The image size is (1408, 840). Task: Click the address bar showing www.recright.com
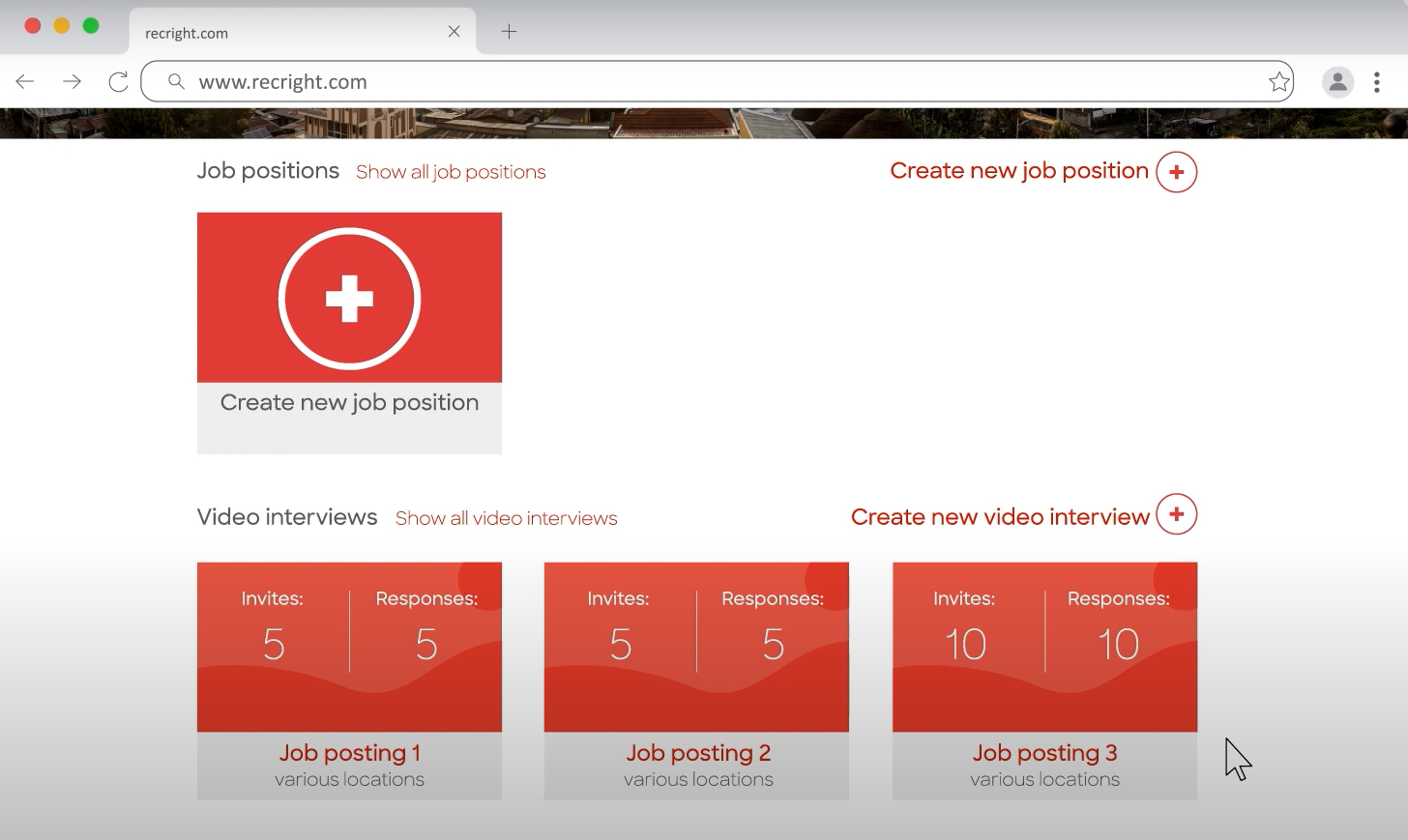point(717,82)
